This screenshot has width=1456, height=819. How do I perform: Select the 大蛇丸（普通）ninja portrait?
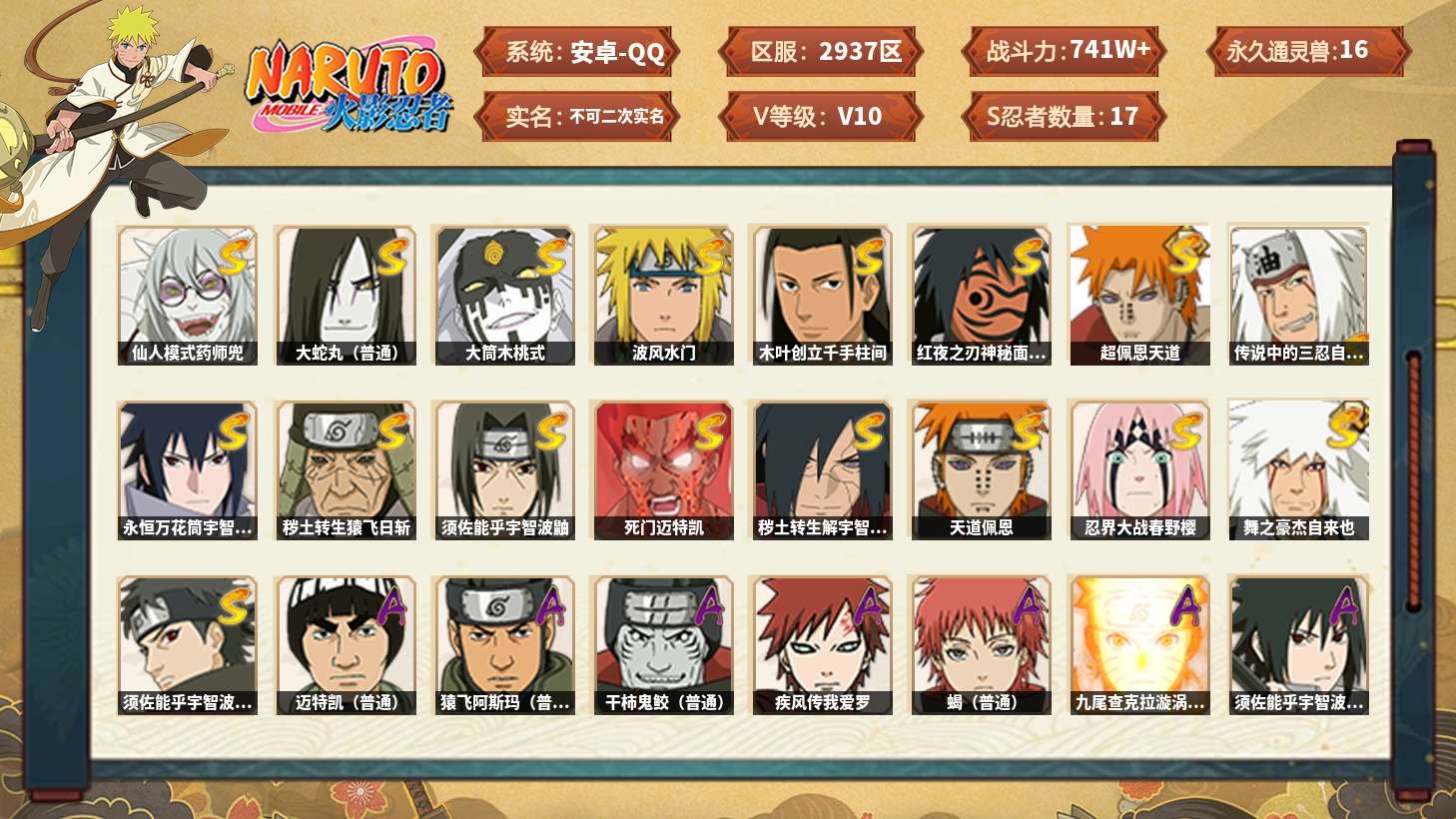point(347,296)
